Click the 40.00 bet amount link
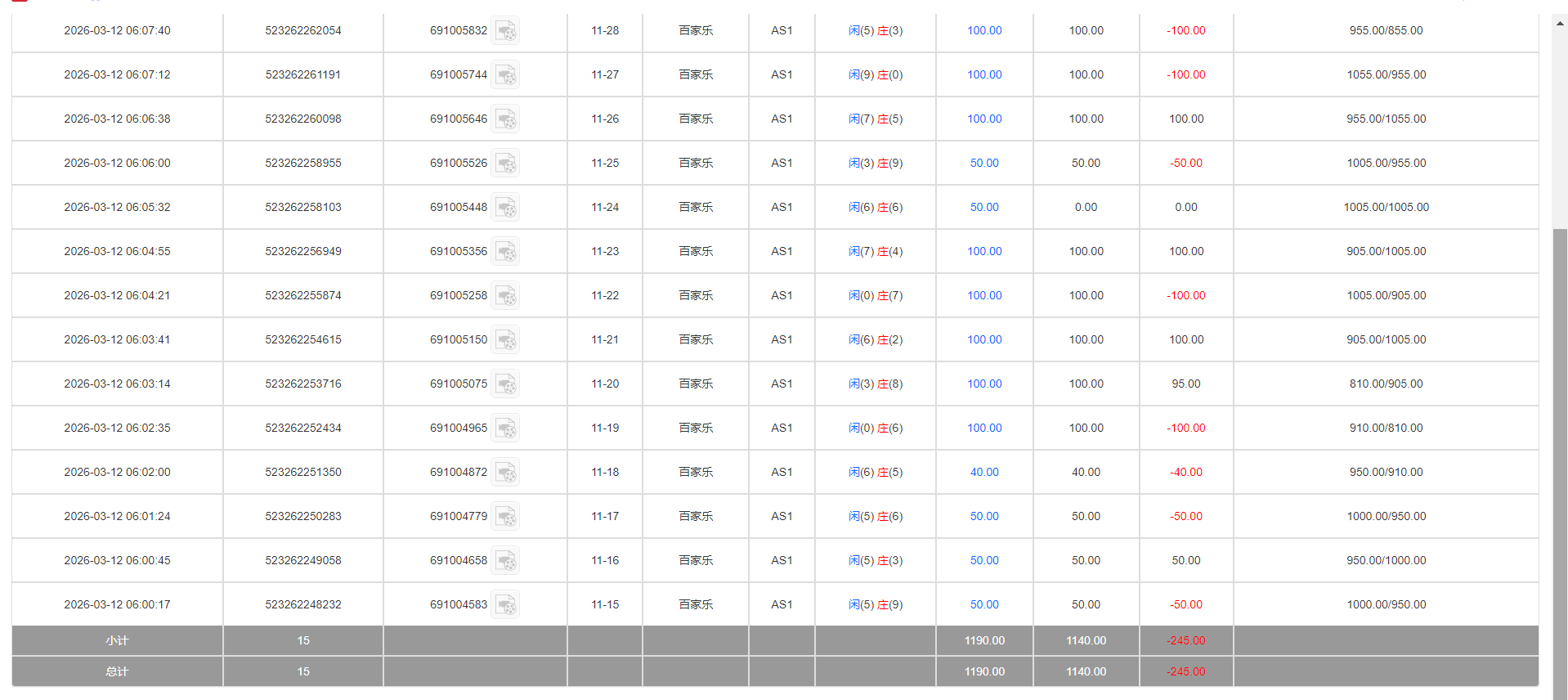 [x=984, y=472]
